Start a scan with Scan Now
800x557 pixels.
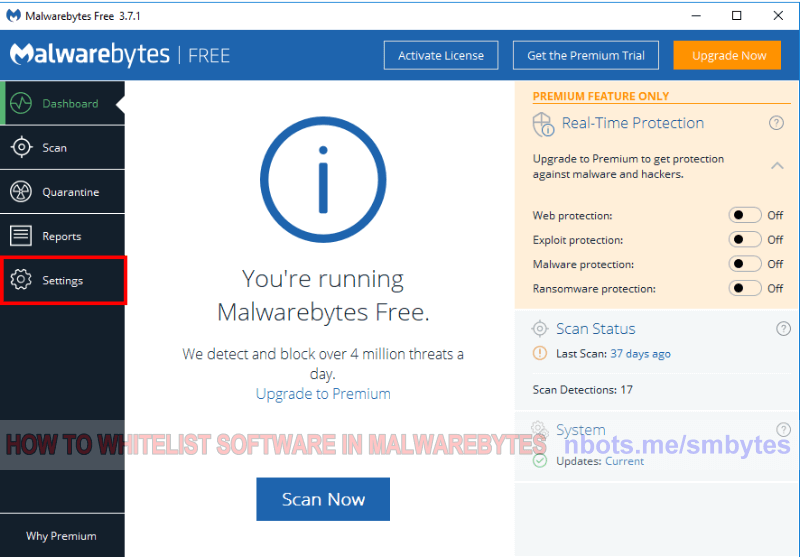click(x=323, y=499)
